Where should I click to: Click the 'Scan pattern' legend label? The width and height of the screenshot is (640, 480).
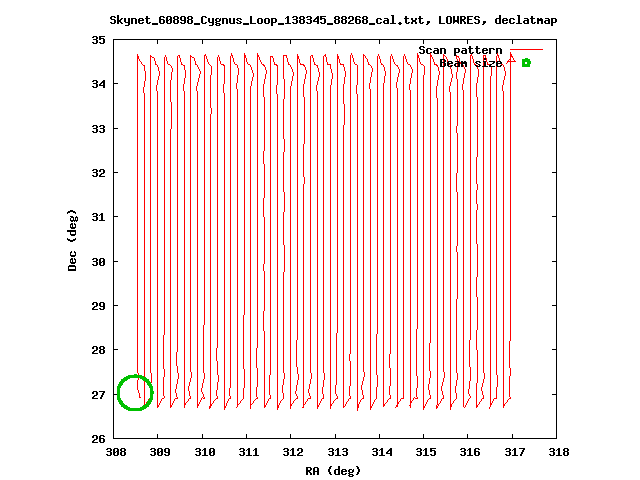point(460,50)
